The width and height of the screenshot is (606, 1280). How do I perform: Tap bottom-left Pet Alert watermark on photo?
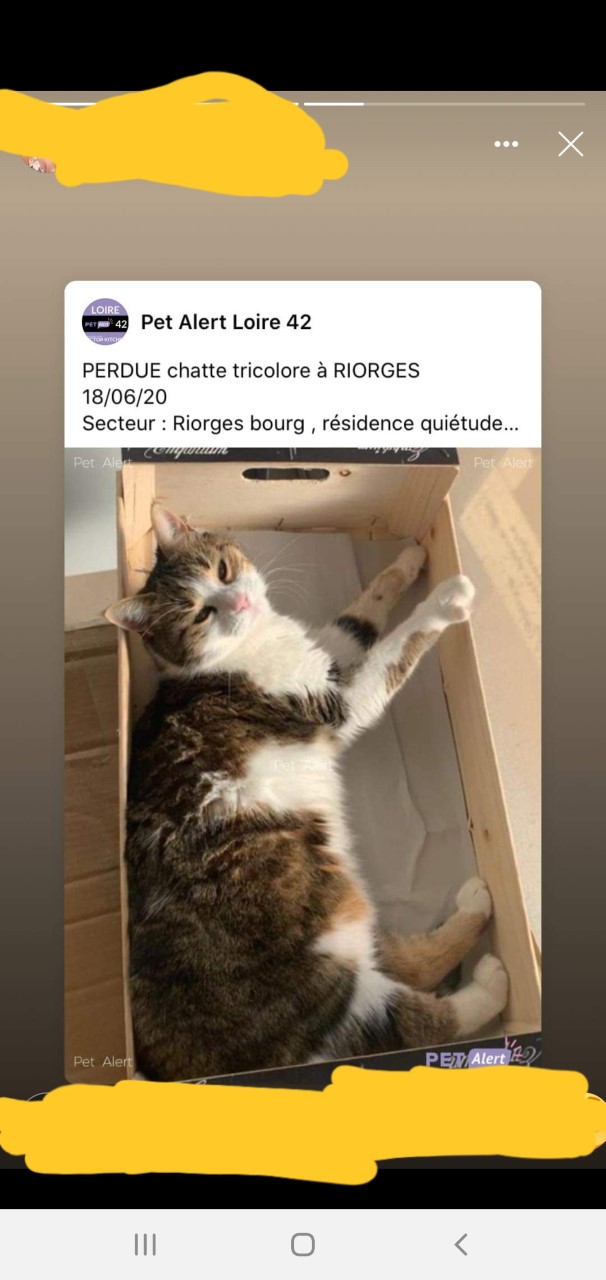pos(102,1061)
